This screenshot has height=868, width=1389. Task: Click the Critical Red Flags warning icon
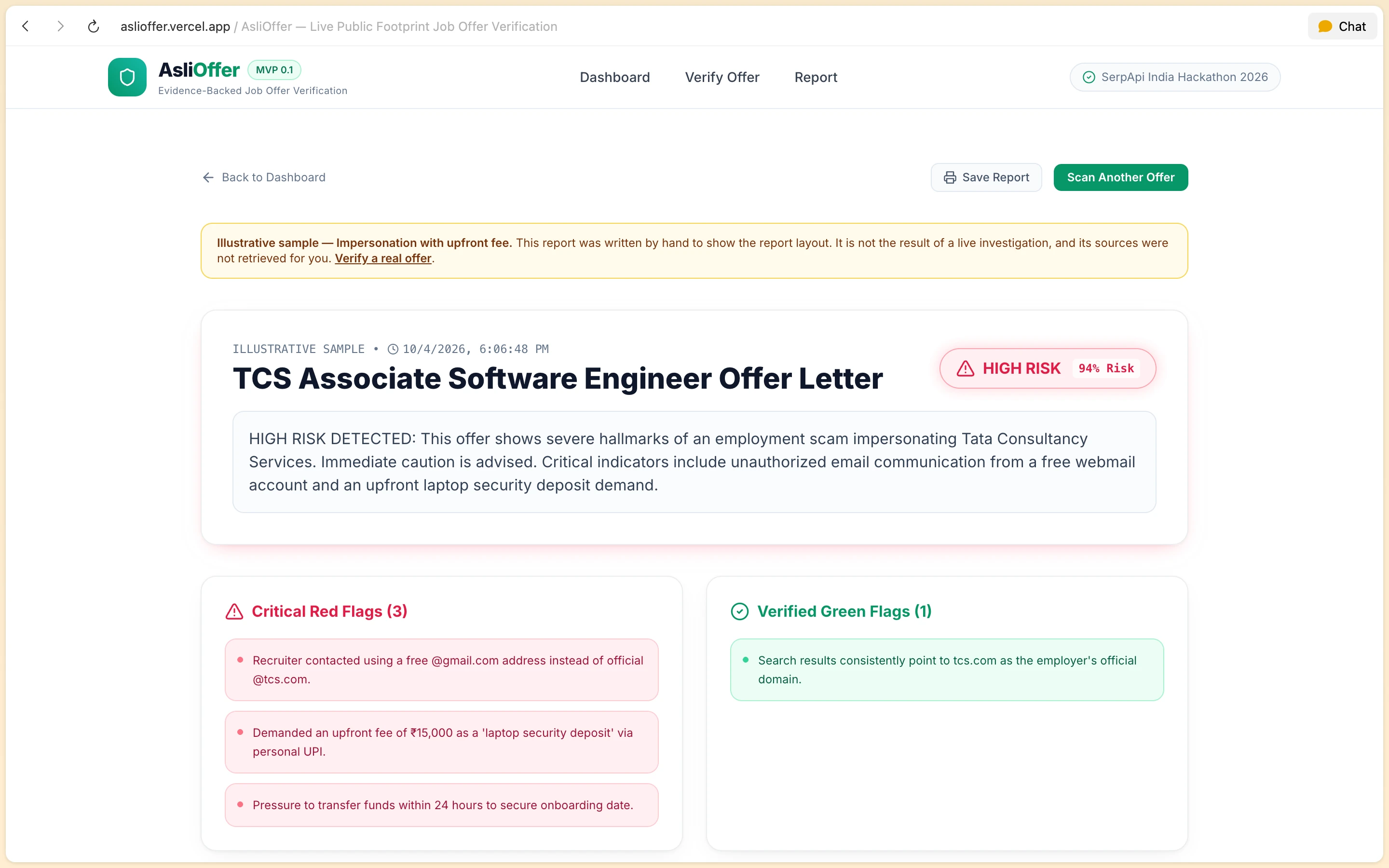(x=234, y=611)
